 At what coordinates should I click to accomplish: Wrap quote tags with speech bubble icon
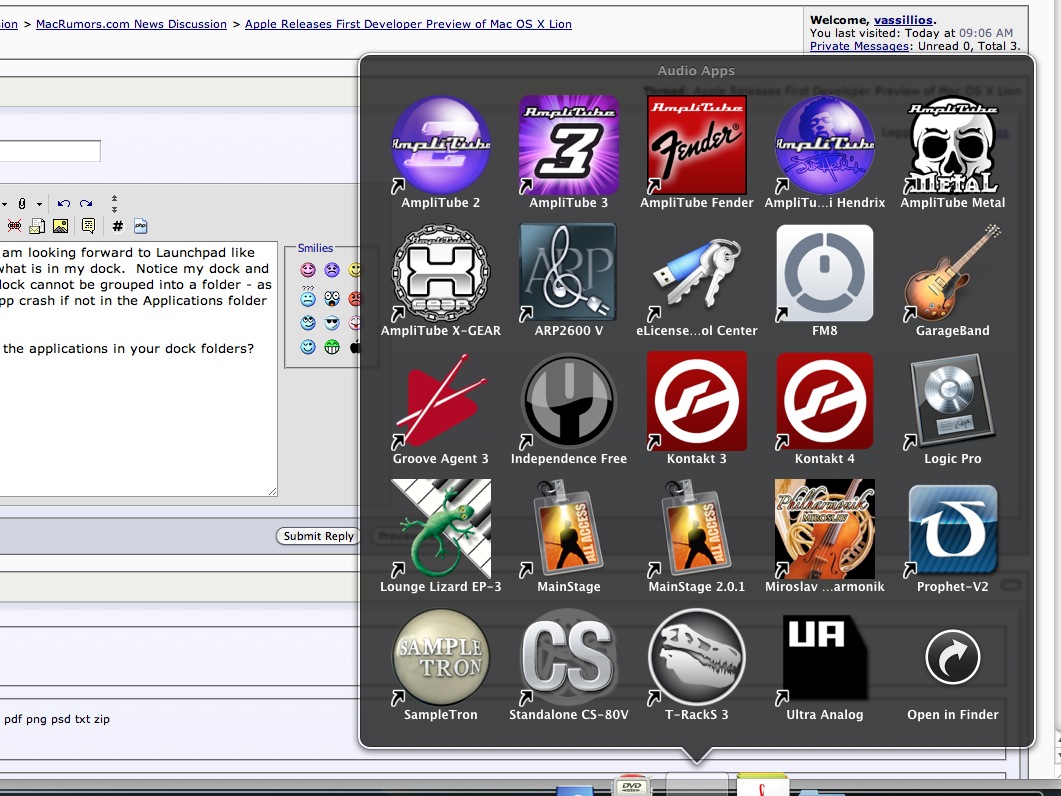pyautogui.click(x=88, y=226)
